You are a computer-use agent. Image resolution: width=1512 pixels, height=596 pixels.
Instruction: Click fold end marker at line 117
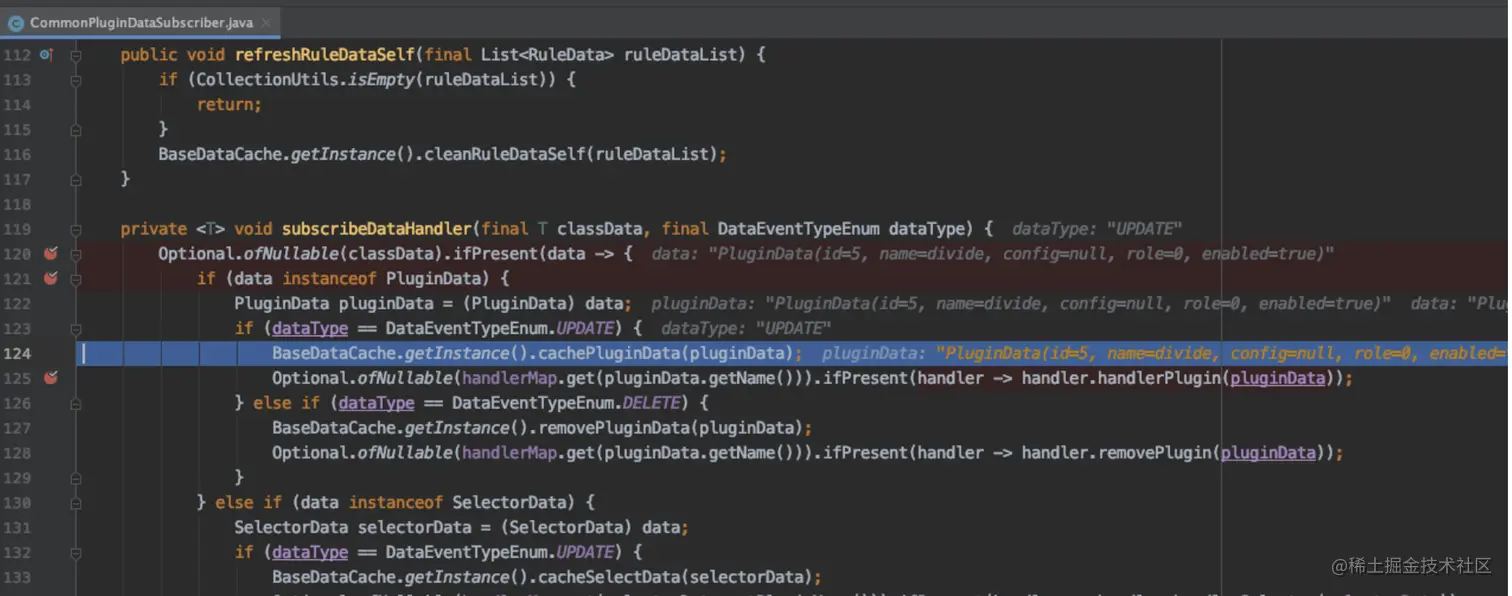click(x=76, y=179)
